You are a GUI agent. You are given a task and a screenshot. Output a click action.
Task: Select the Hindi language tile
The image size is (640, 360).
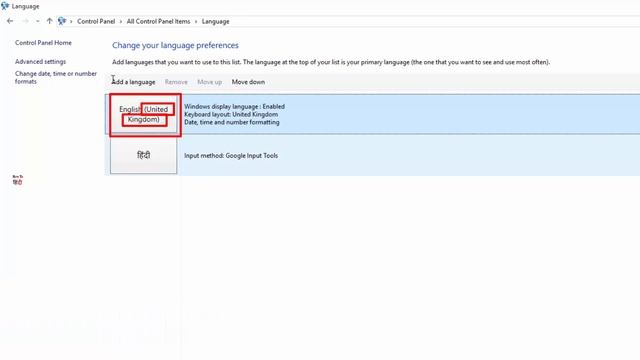[x=144, y=155]
